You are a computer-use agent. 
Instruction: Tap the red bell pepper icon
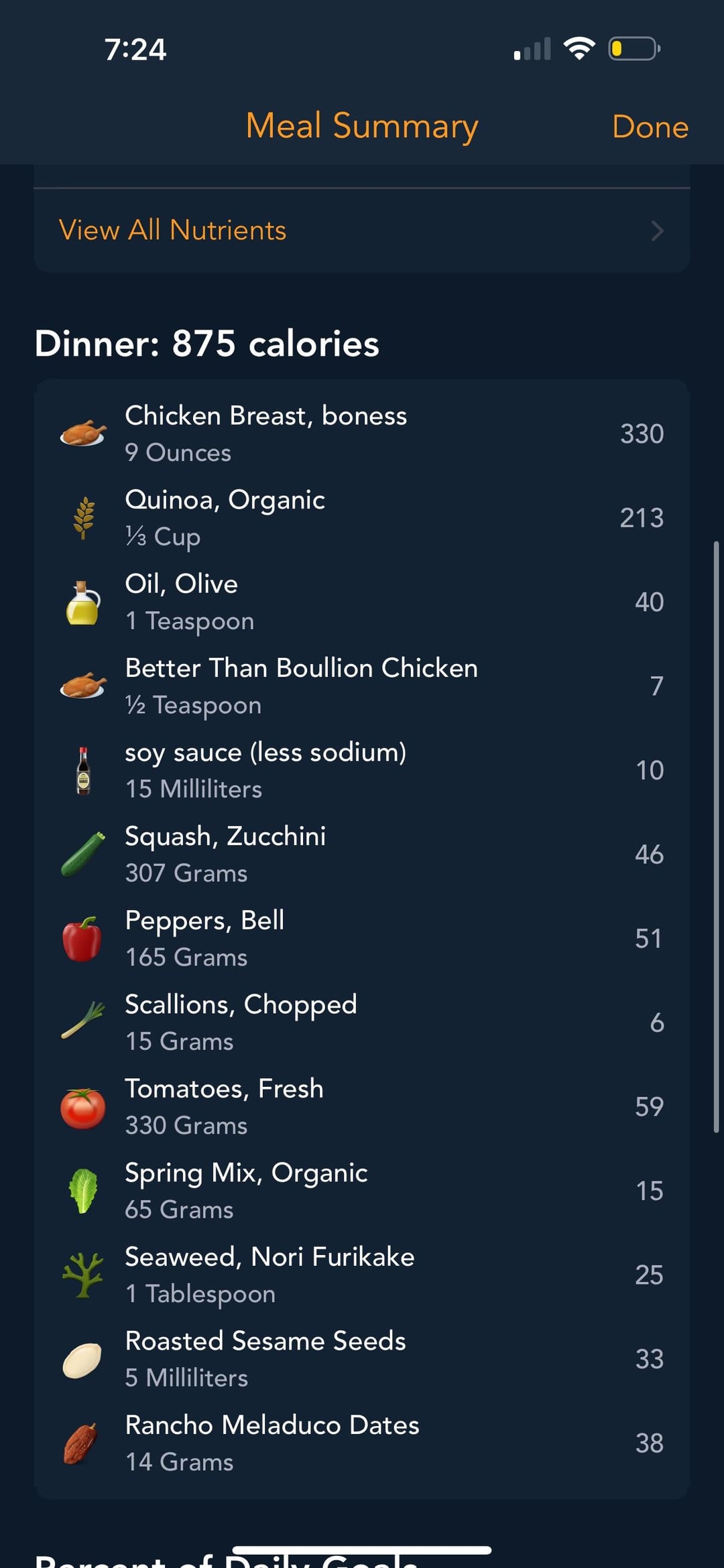(x=82, y=939)
